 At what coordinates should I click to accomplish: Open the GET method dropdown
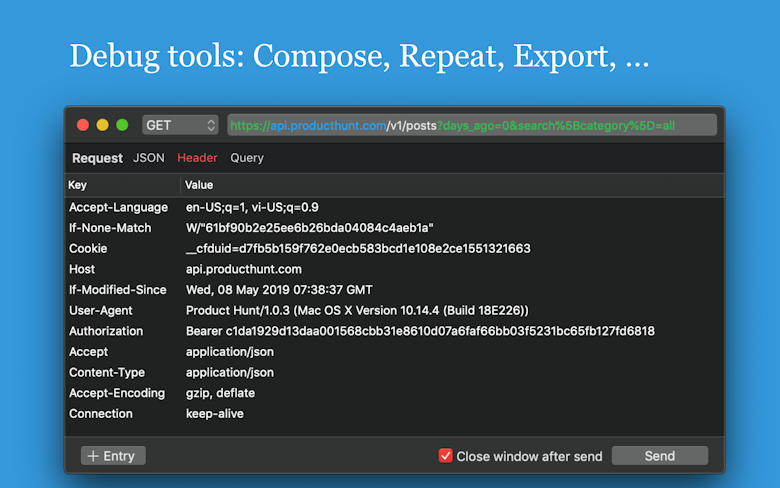pyautogui.click(x=180, y=125)
